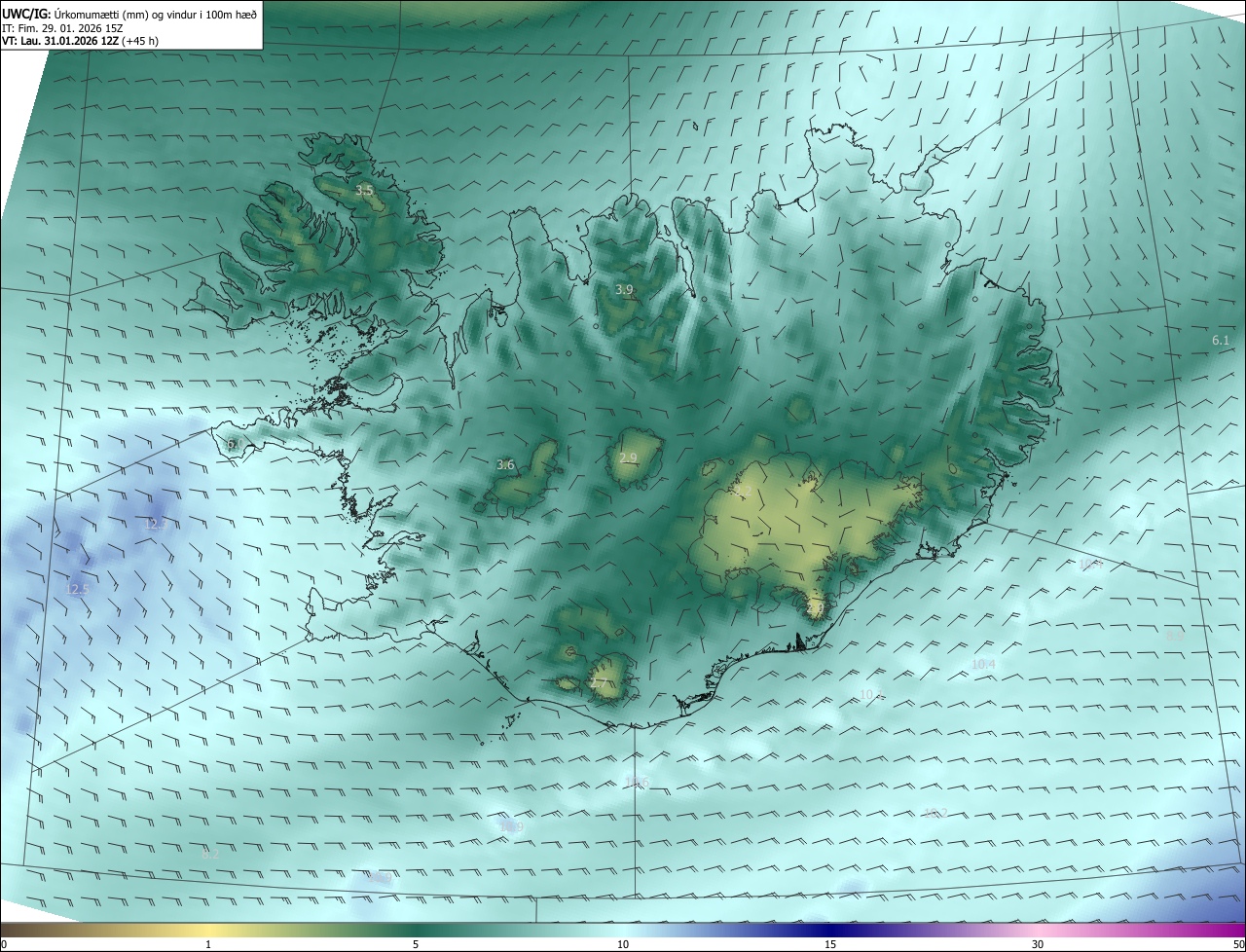1246x952 pixels.
Task: Click the 15 tick label on the color scale
Action: 830,944
